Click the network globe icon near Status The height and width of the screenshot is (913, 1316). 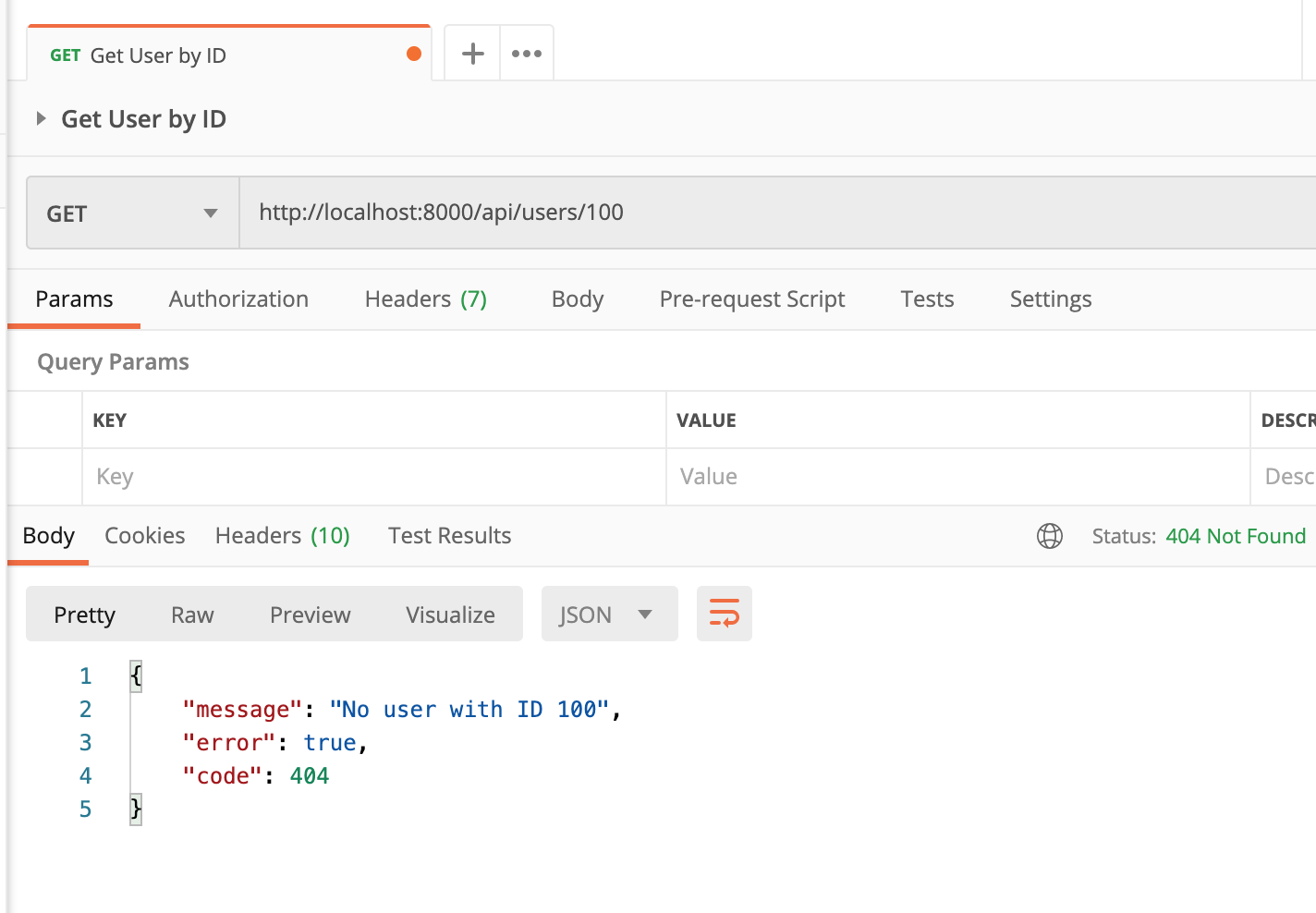tap(1050, 536)
